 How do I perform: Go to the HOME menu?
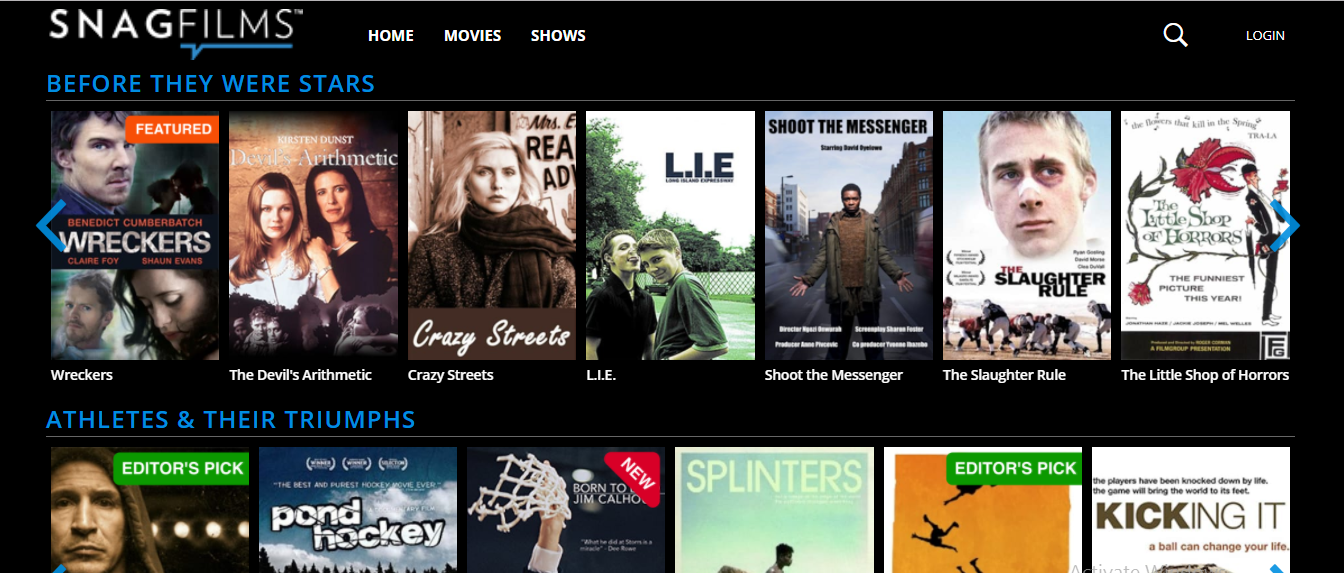click(x=391, y=35)
